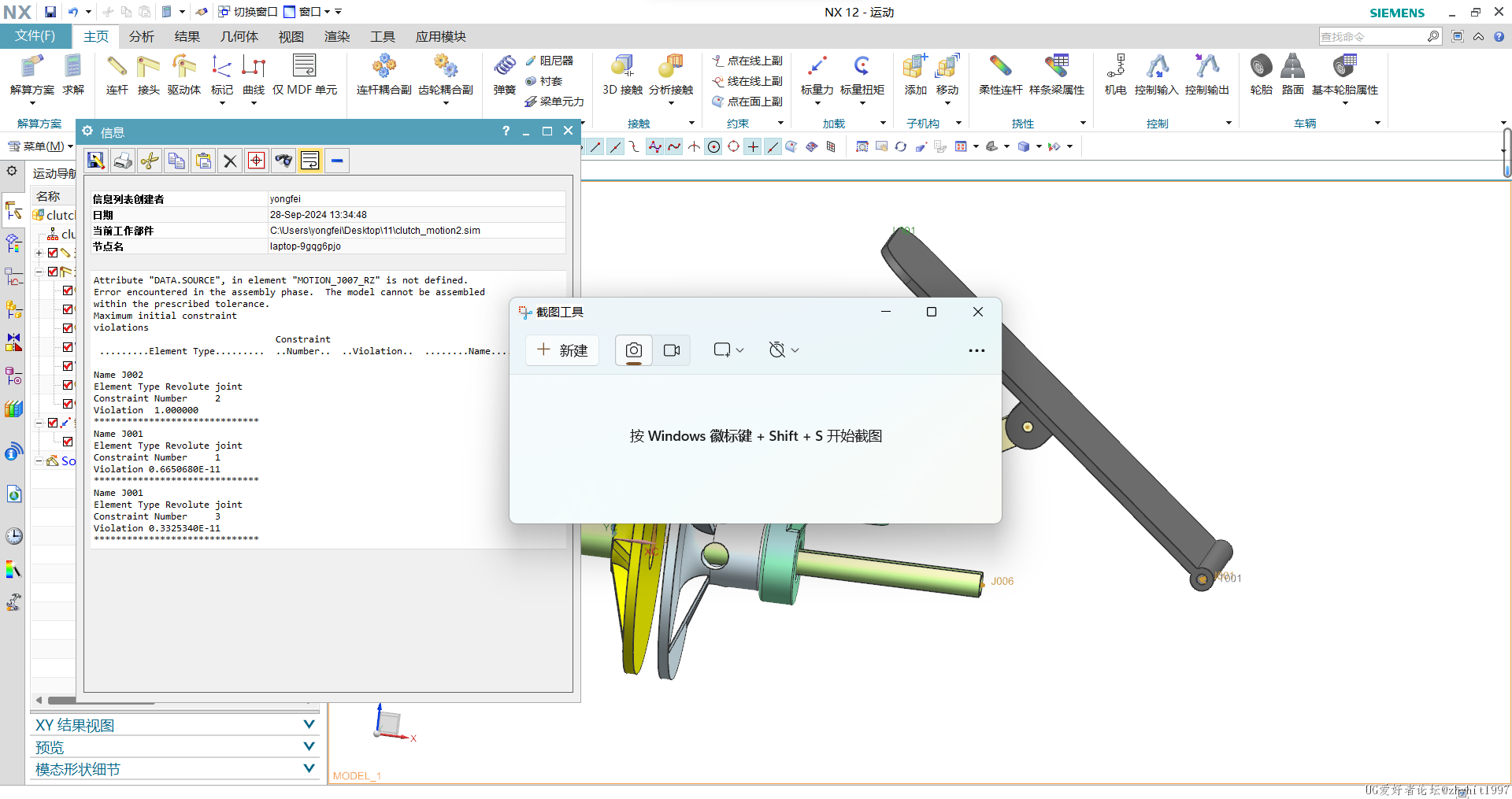Select the 连杆 (Link) tool
Image resolution: width=1512 pixels, height=799 pixels.
tap(117, 75)
